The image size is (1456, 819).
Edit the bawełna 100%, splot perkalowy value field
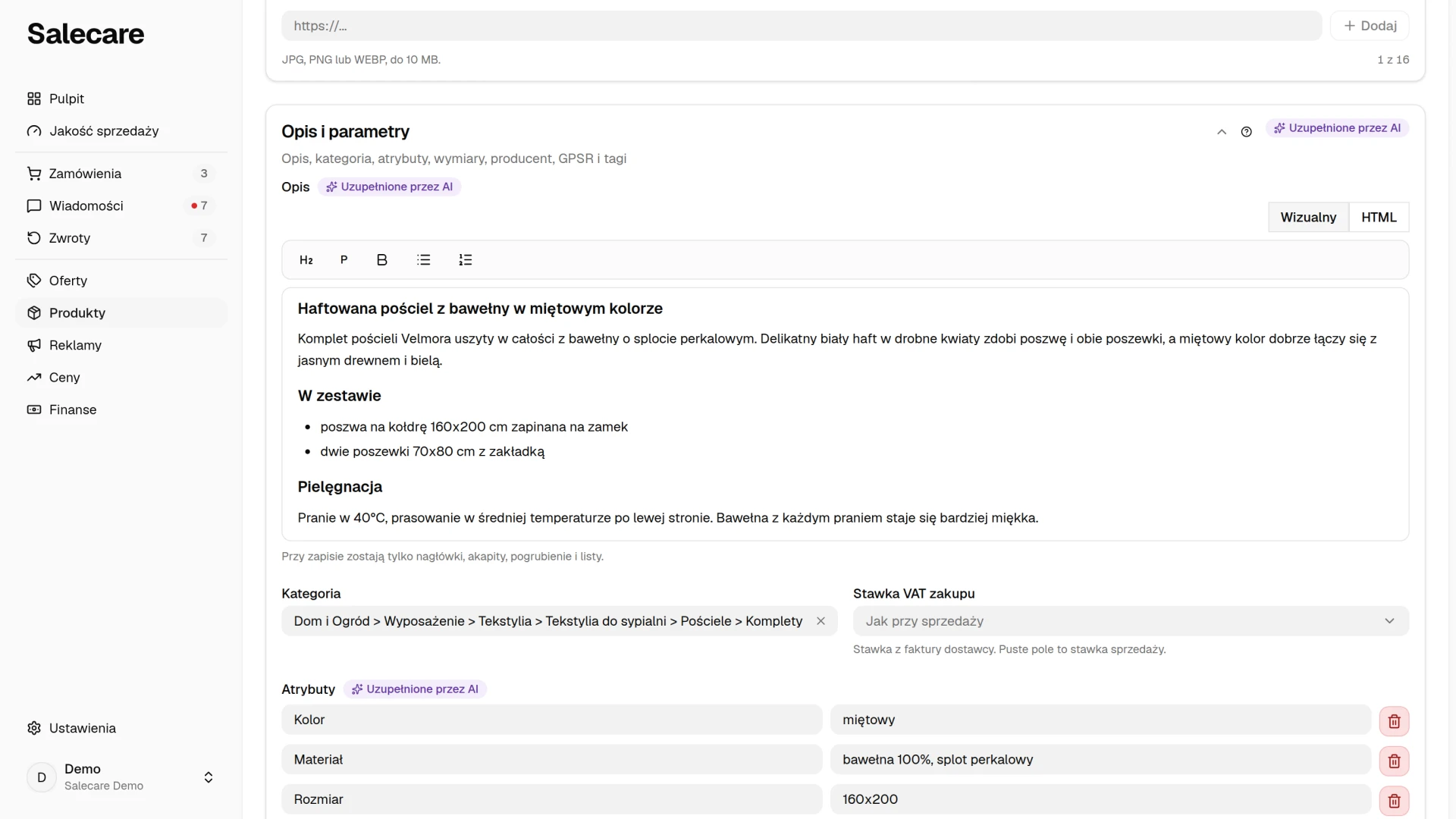[1100, 760]
